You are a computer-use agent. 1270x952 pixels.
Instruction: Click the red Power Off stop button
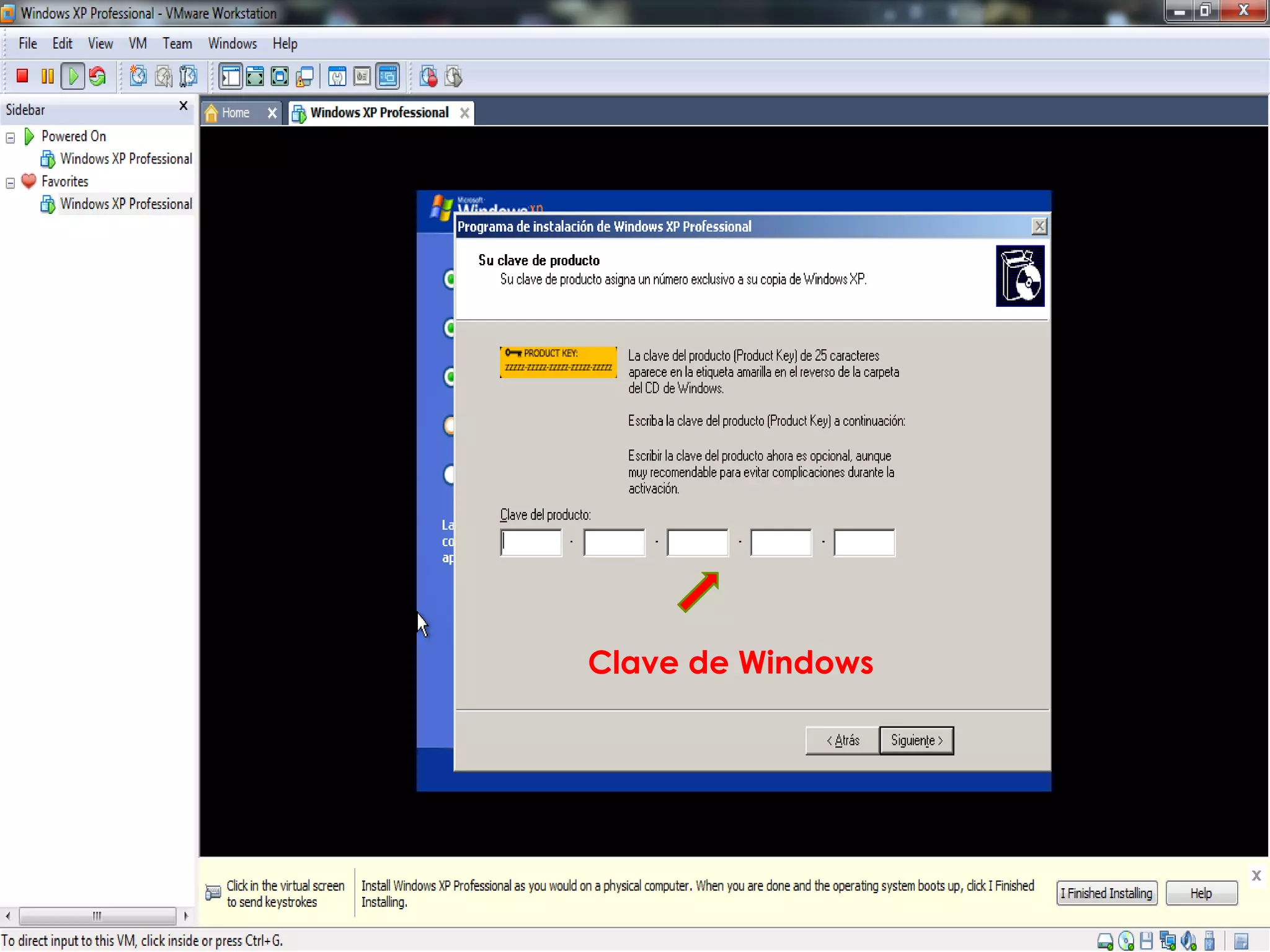pos(22,76)
